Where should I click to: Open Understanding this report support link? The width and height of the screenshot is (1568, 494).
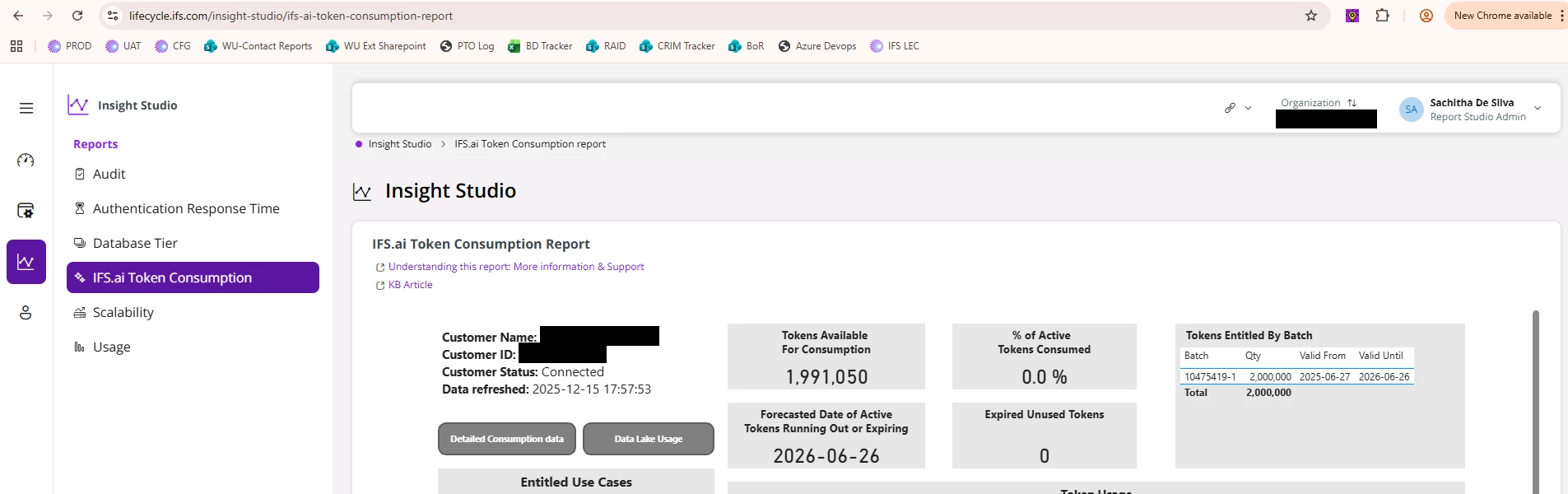click(516, 267)
